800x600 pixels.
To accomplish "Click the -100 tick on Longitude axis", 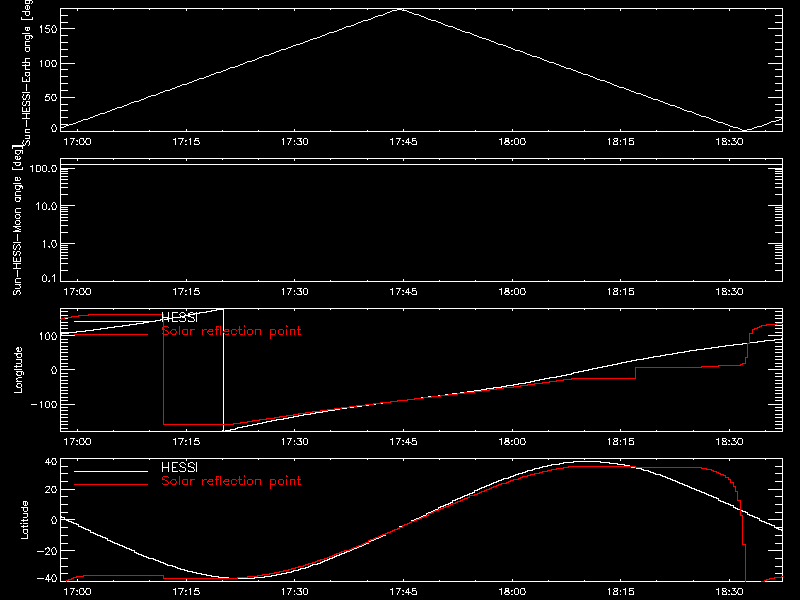I will 44,404.
